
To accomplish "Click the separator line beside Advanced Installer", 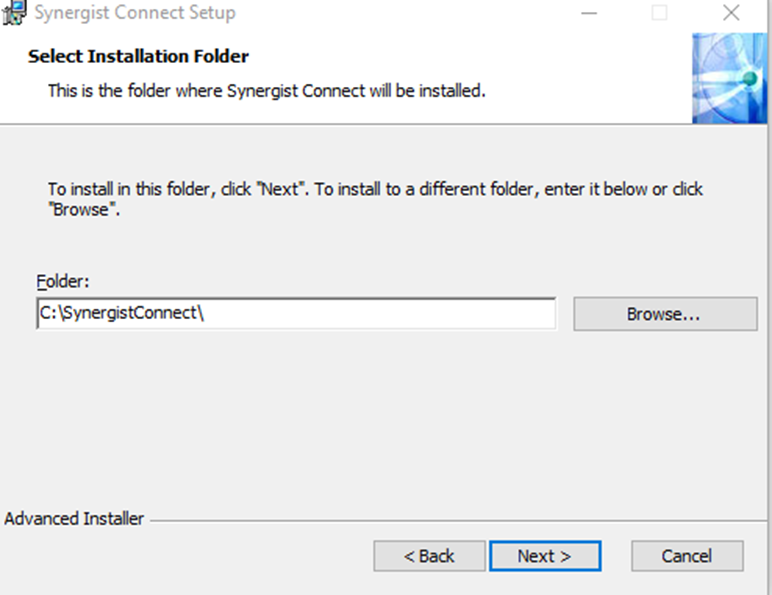I will click(450, 520).
